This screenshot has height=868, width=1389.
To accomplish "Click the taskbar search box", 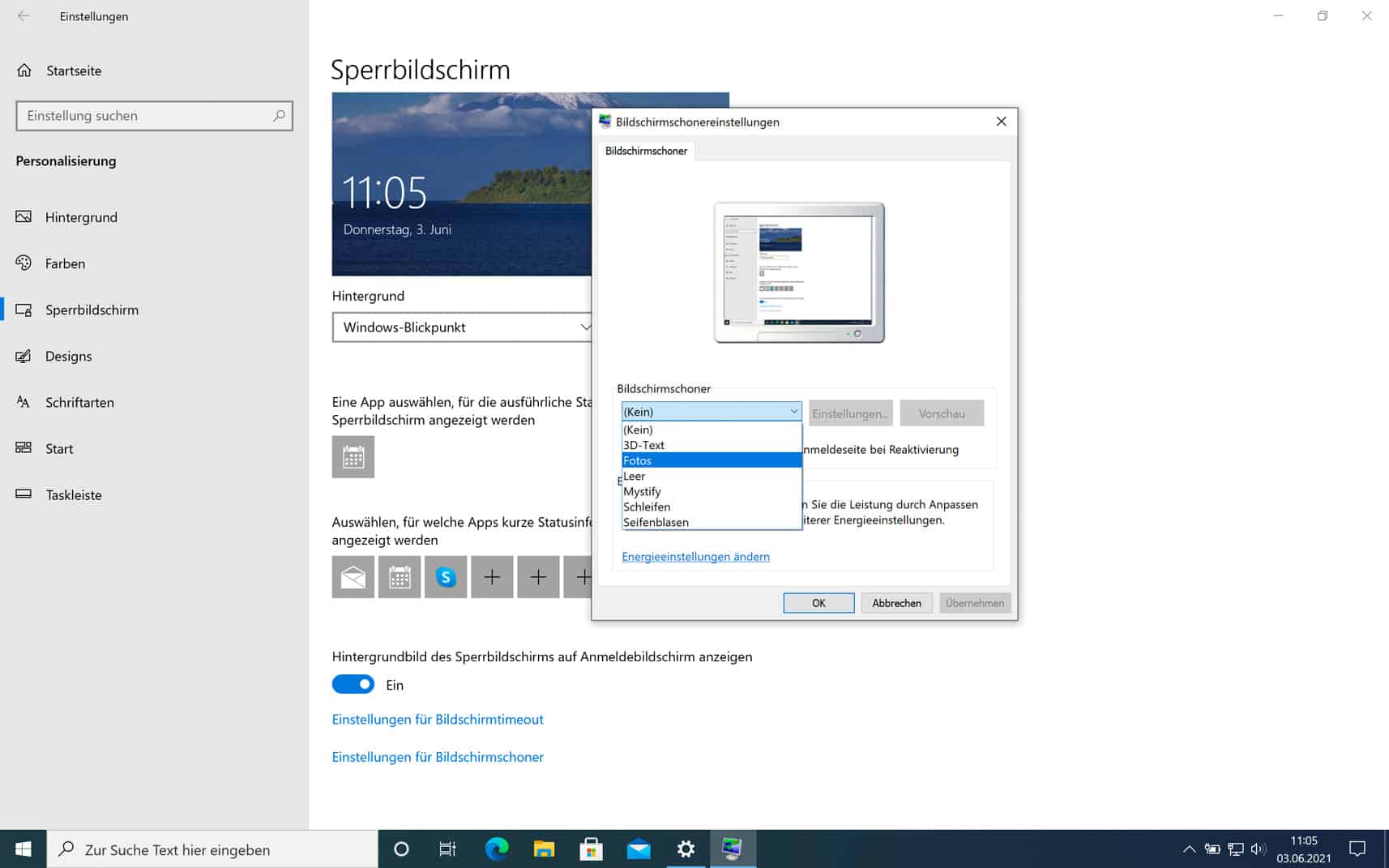I will (x=212, y=849).
